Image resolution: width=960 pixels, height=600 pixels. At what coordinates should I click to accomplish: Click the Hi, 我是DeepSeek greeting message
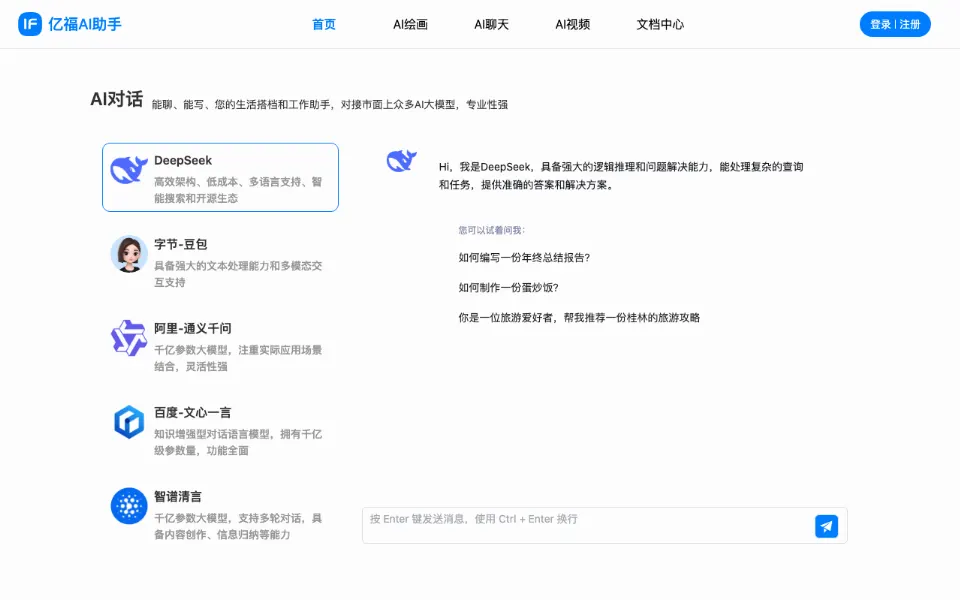click(x=621, y=176)
